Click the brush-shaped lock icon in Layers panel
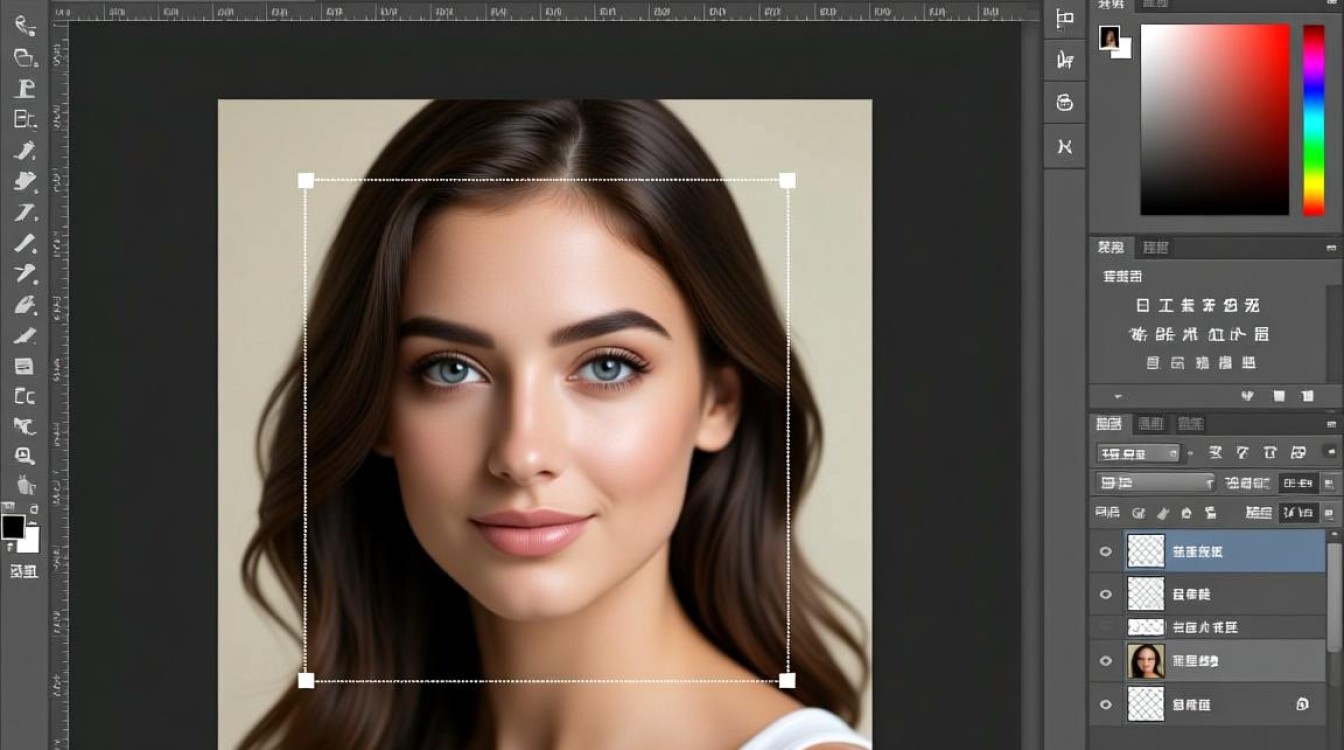1344x750 pixels. pos(1163,513)
